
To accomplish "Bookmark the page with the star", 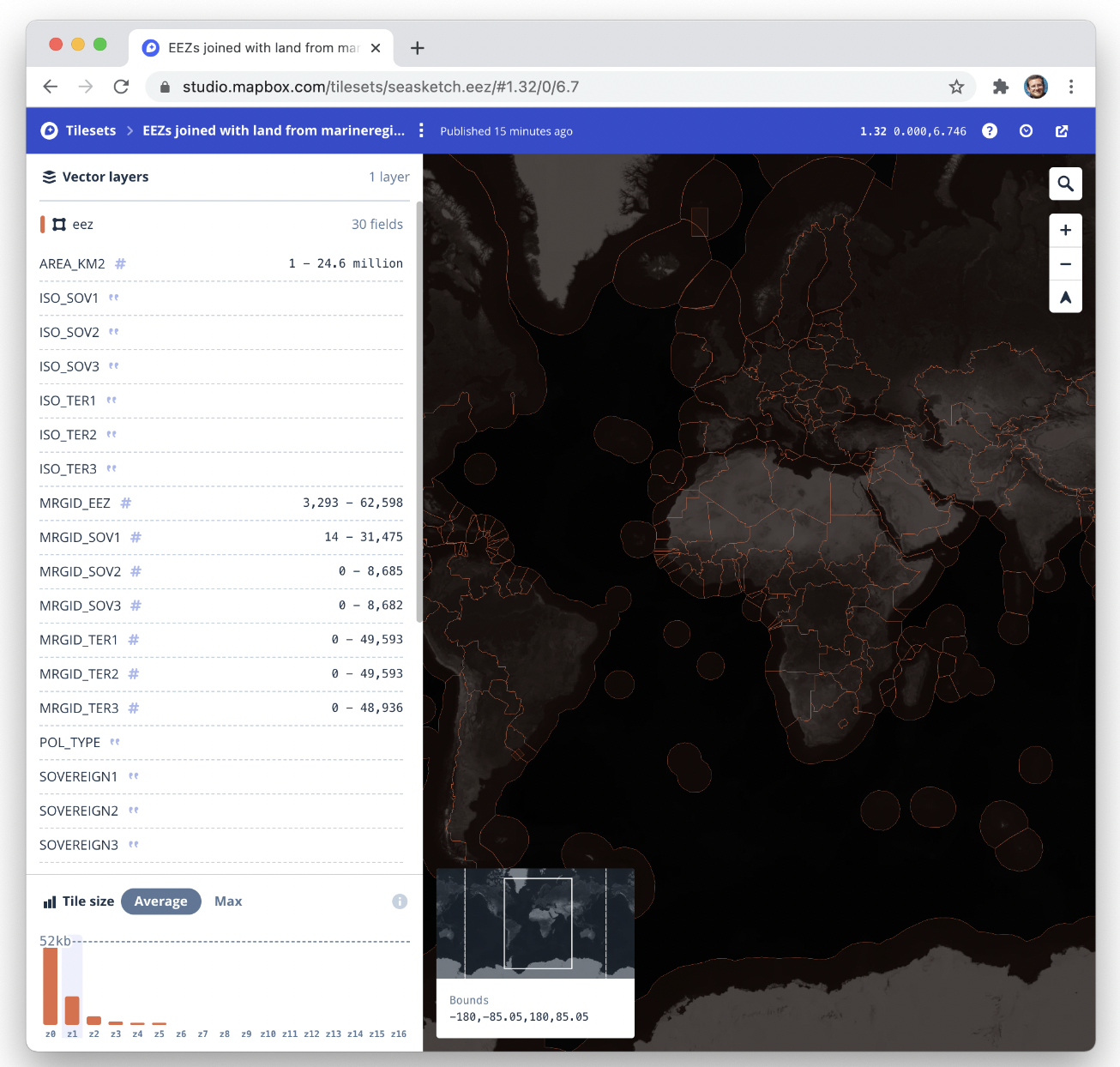I will click(956, 87).
